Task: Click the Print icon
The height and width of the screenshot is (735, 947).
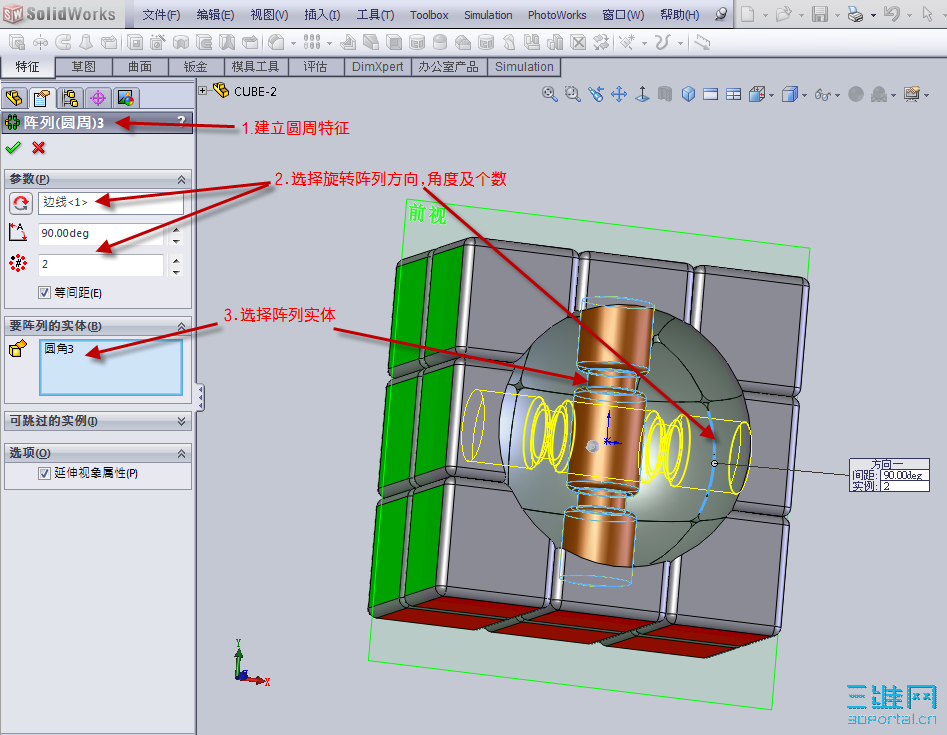Action: pyautogui.click(x=855, y=14)
